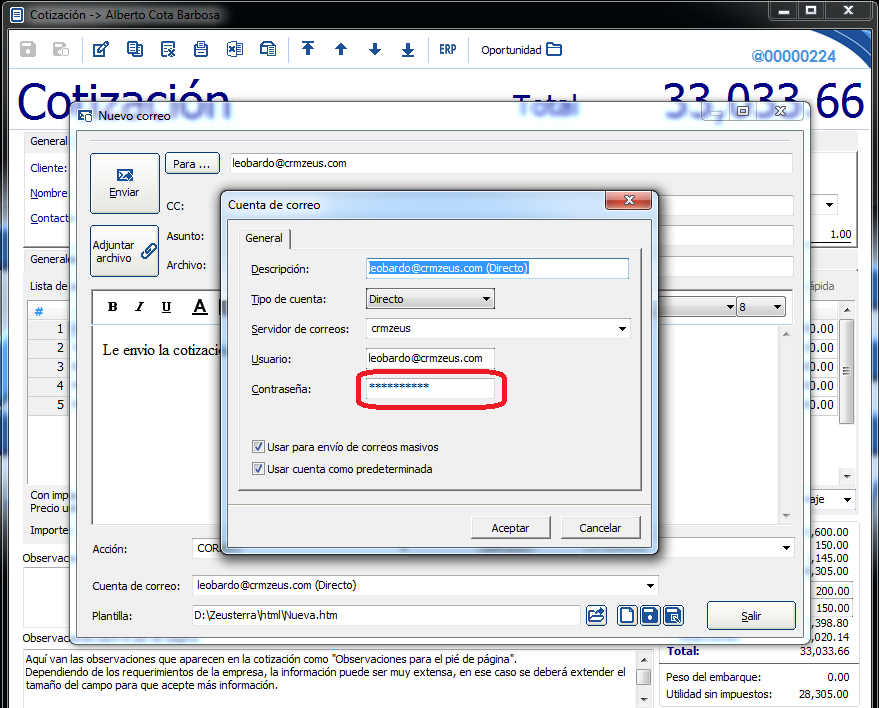
Task: Select the General tab in account dialog
Action: pos(264,238)
